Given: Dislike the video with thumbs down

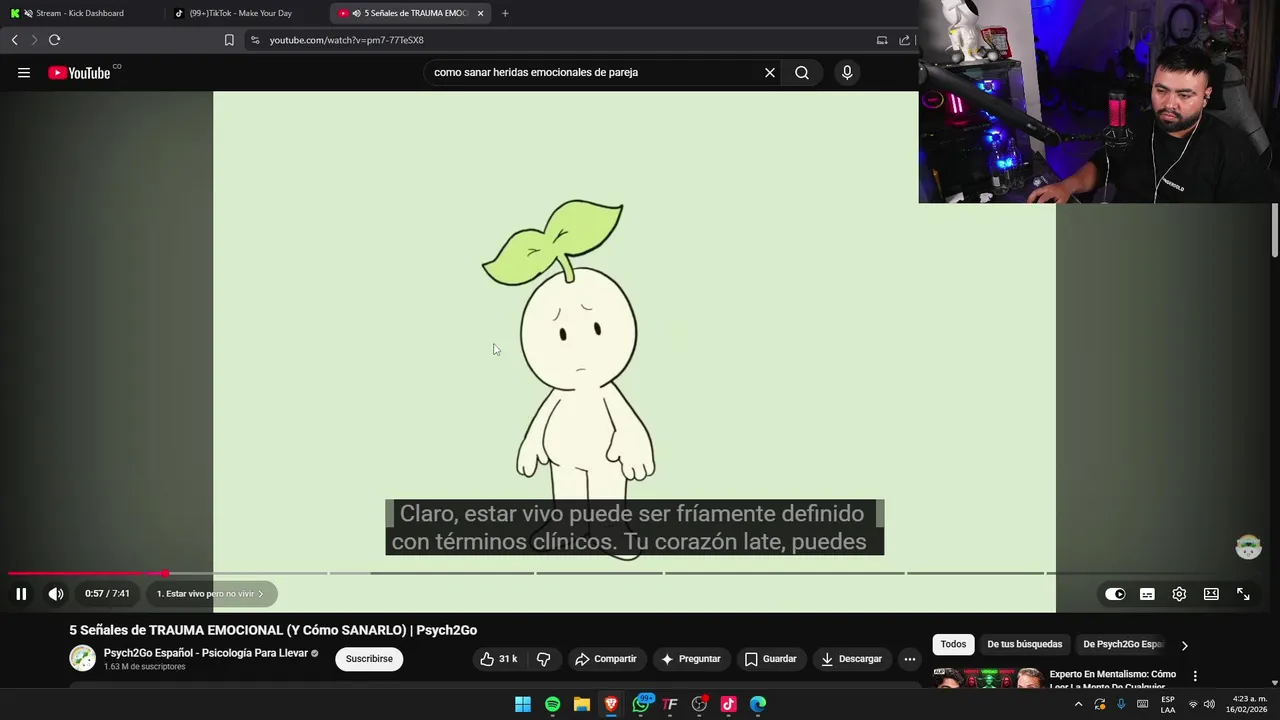Looking at the screenshot, I should 543,659.
